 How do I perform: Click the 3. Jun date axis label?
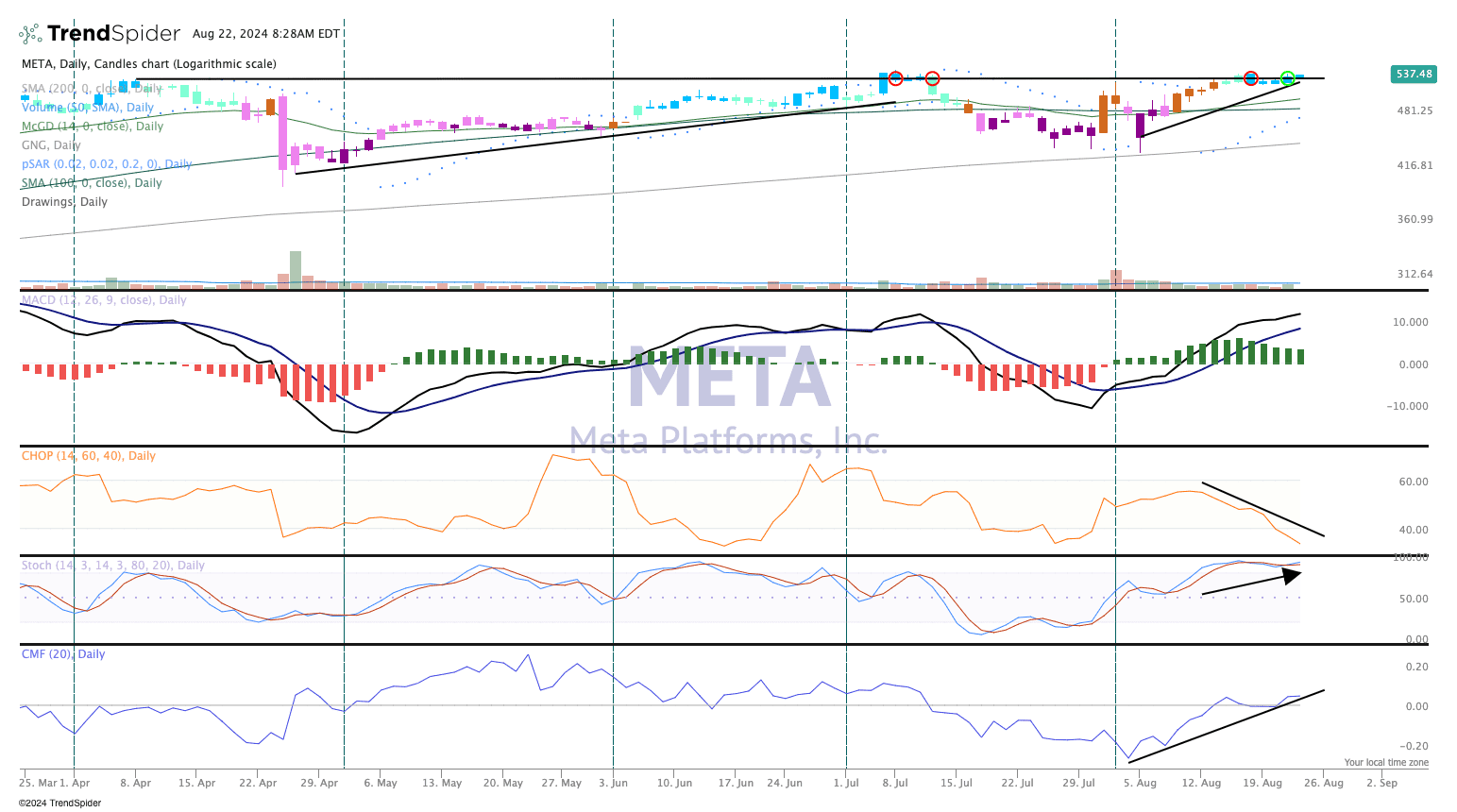[x=614, y=783]
